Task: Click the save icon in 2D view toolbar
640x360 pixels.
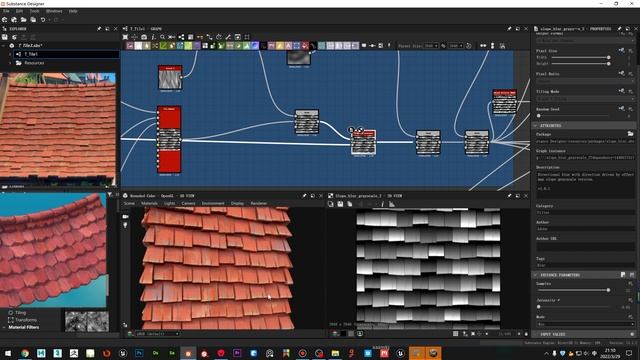Action: (x=340, y=204)
